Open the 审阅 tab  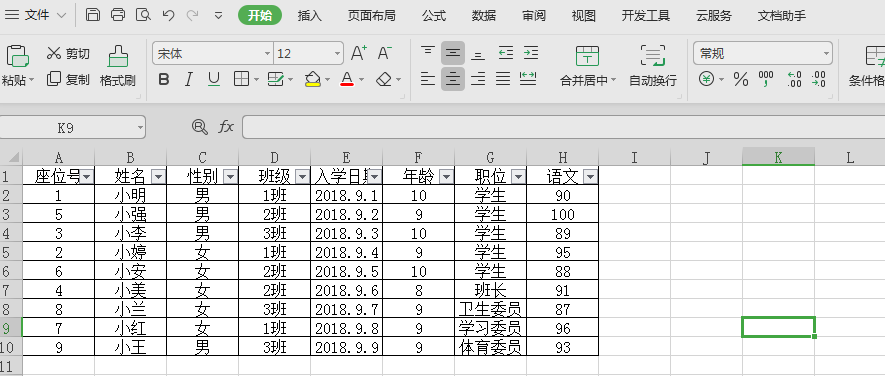534,15
